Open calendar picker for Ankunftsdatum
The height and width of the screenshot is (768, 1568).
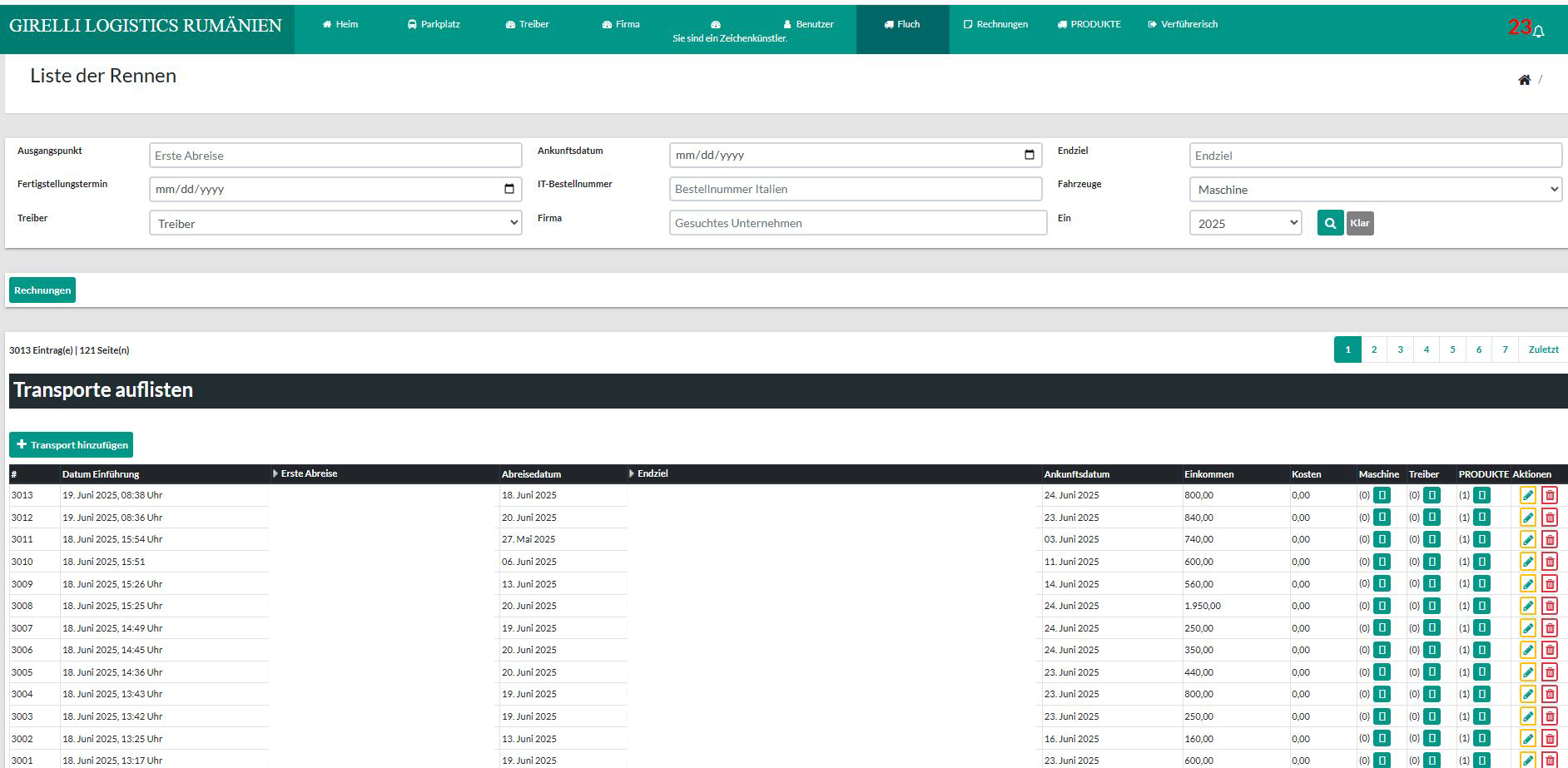click(x=1029, y=155)
